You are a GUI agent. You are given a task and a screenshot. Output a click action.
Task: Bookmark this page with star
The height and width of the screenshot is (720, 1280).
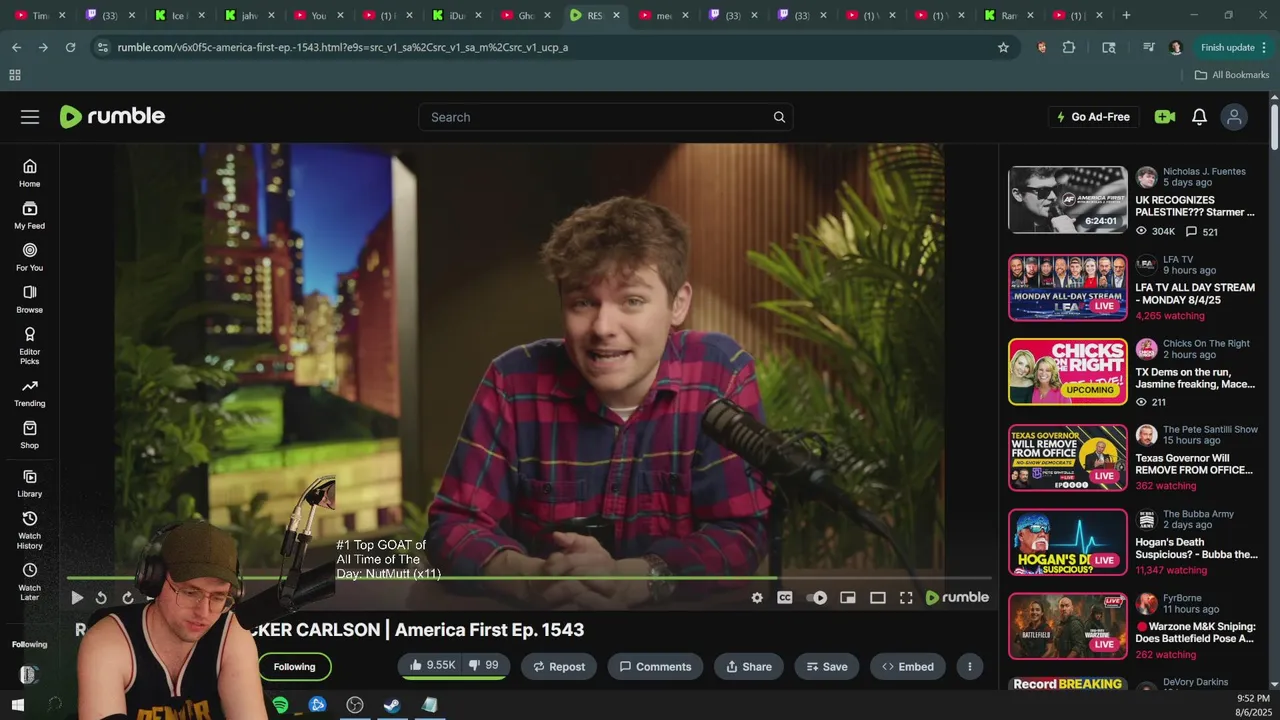(1003, 47)
